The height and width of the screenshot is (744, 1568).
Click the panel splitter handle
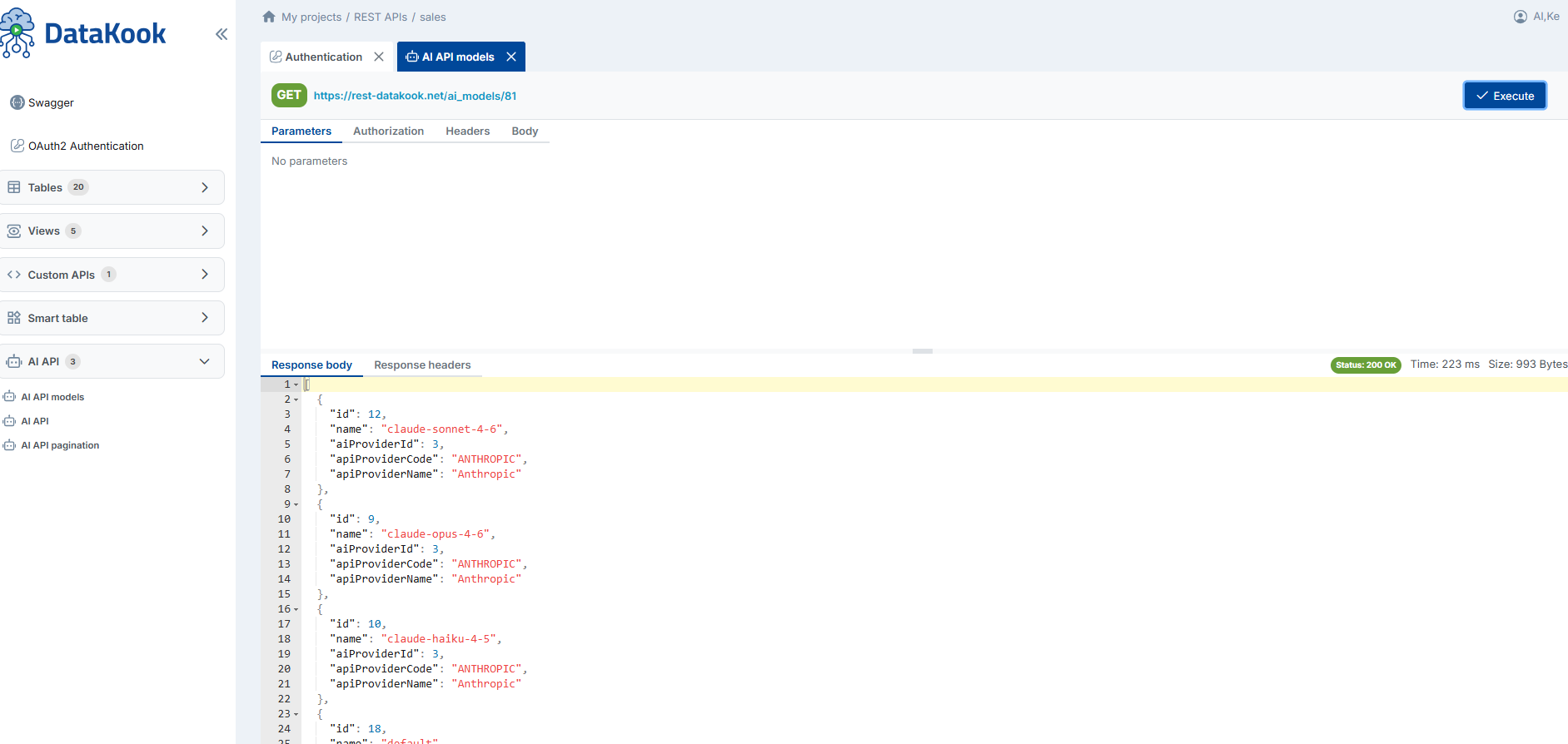923,351
